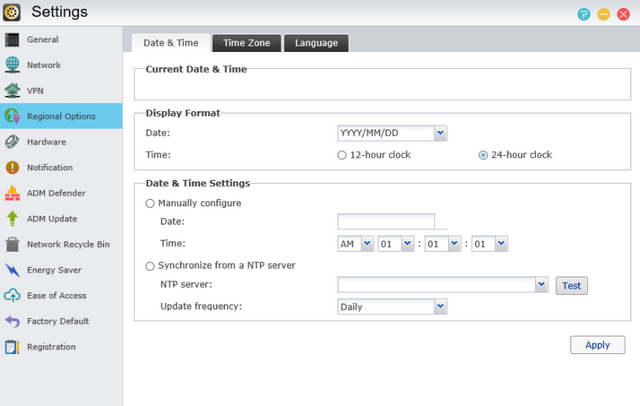Click the blue help question icon

(584, 14)
